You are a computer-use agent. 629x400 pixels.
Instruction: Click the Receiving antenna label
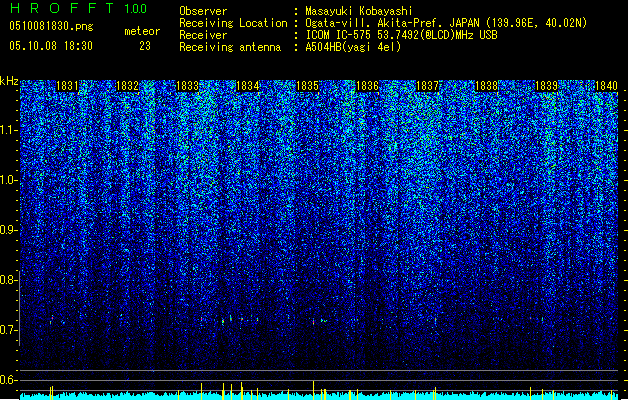pos(230,47)
